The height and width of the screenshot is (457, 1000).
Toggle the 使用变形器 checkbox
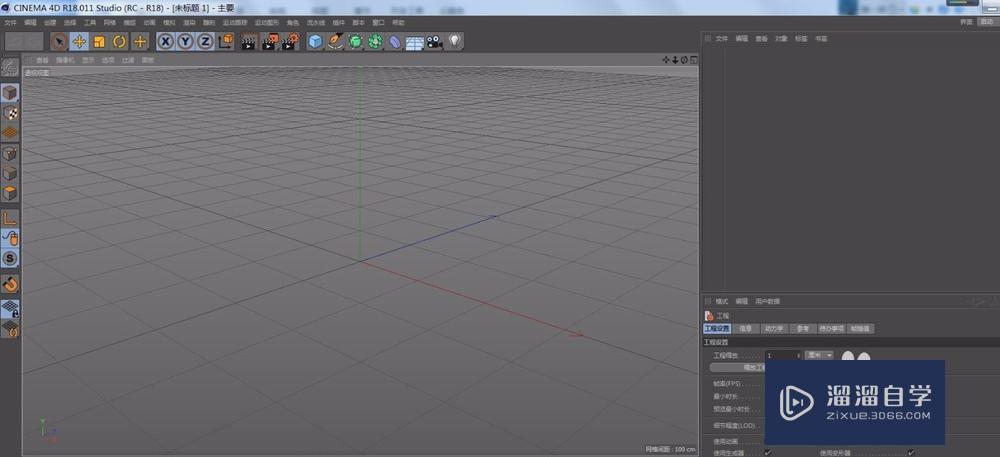tap(910, 452)
